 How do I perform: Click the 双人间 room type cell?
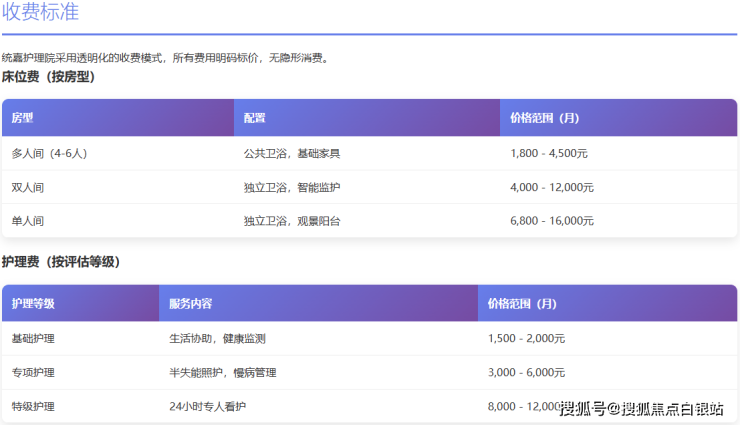27,187
